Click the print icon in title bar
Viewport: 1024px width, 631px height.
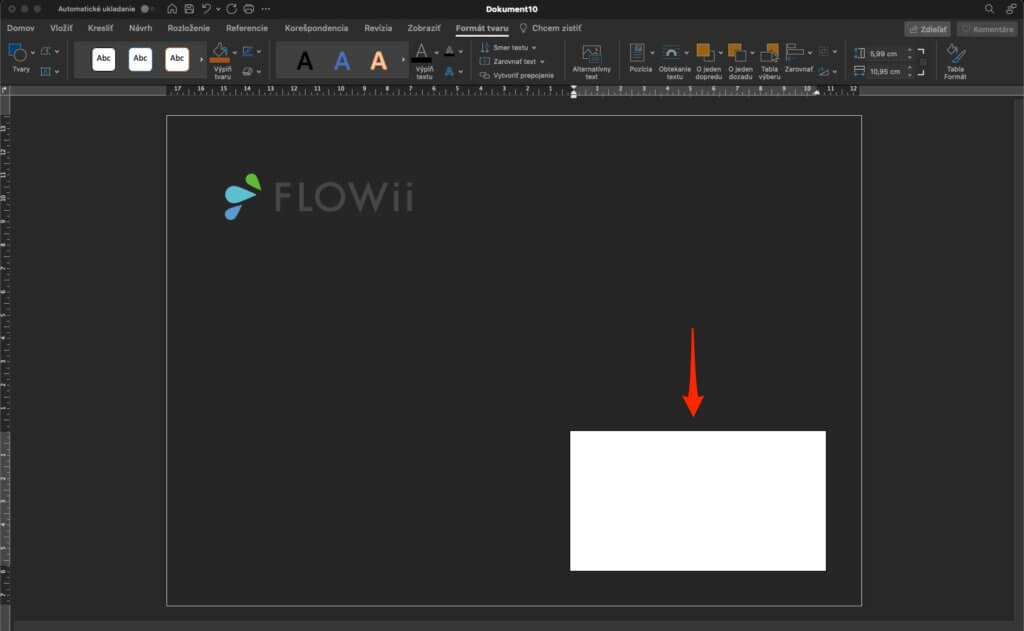pos(249,9)
